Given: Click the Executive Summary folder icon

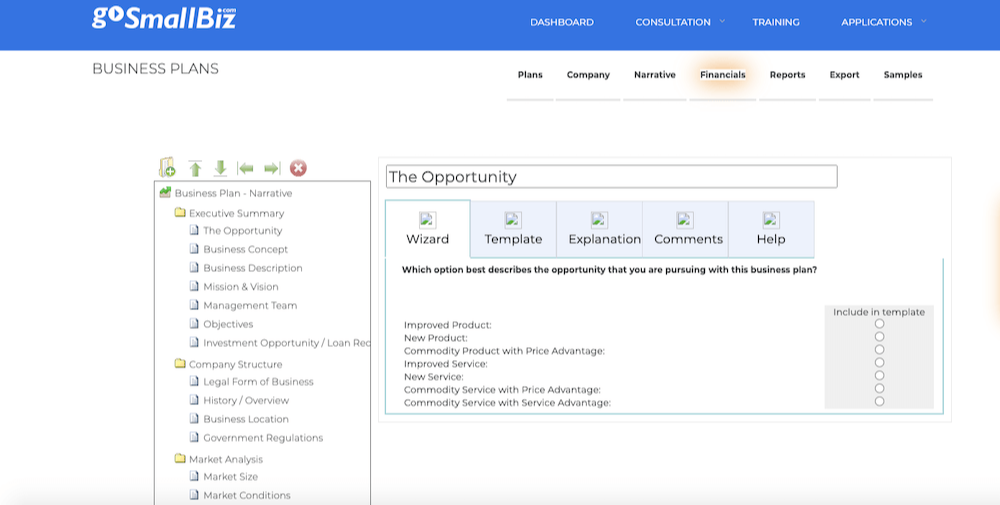Looking at the screenshot, I should click(x=180, y=212).
